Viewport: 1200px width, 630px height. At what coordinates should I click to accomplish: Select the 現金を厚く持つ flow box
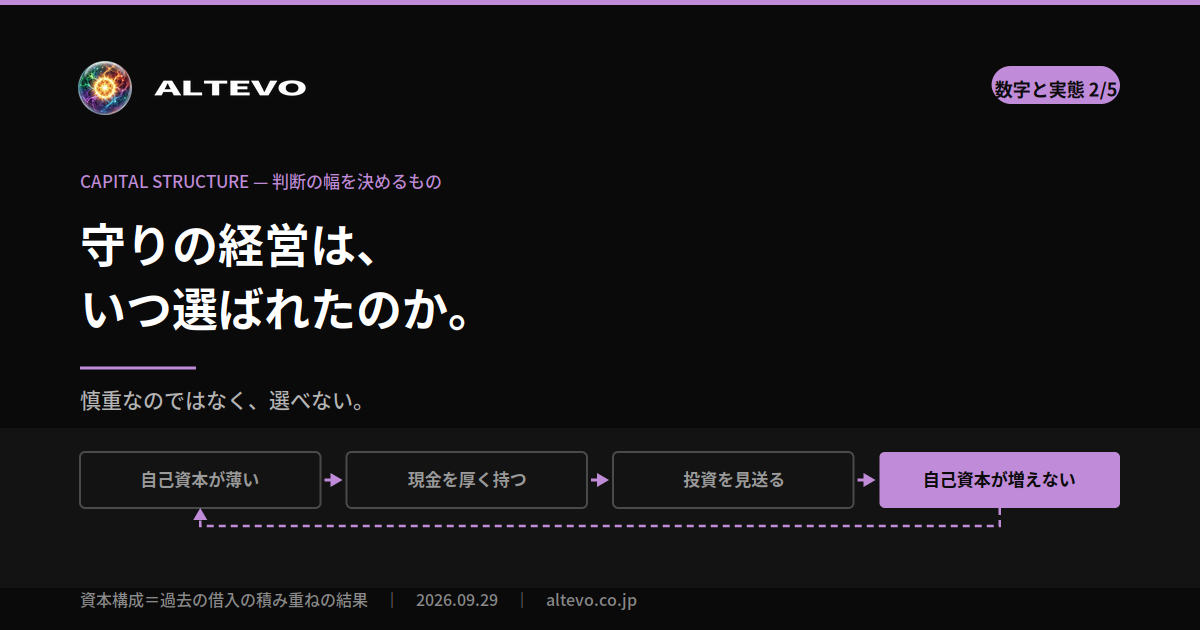coord(467,480)
